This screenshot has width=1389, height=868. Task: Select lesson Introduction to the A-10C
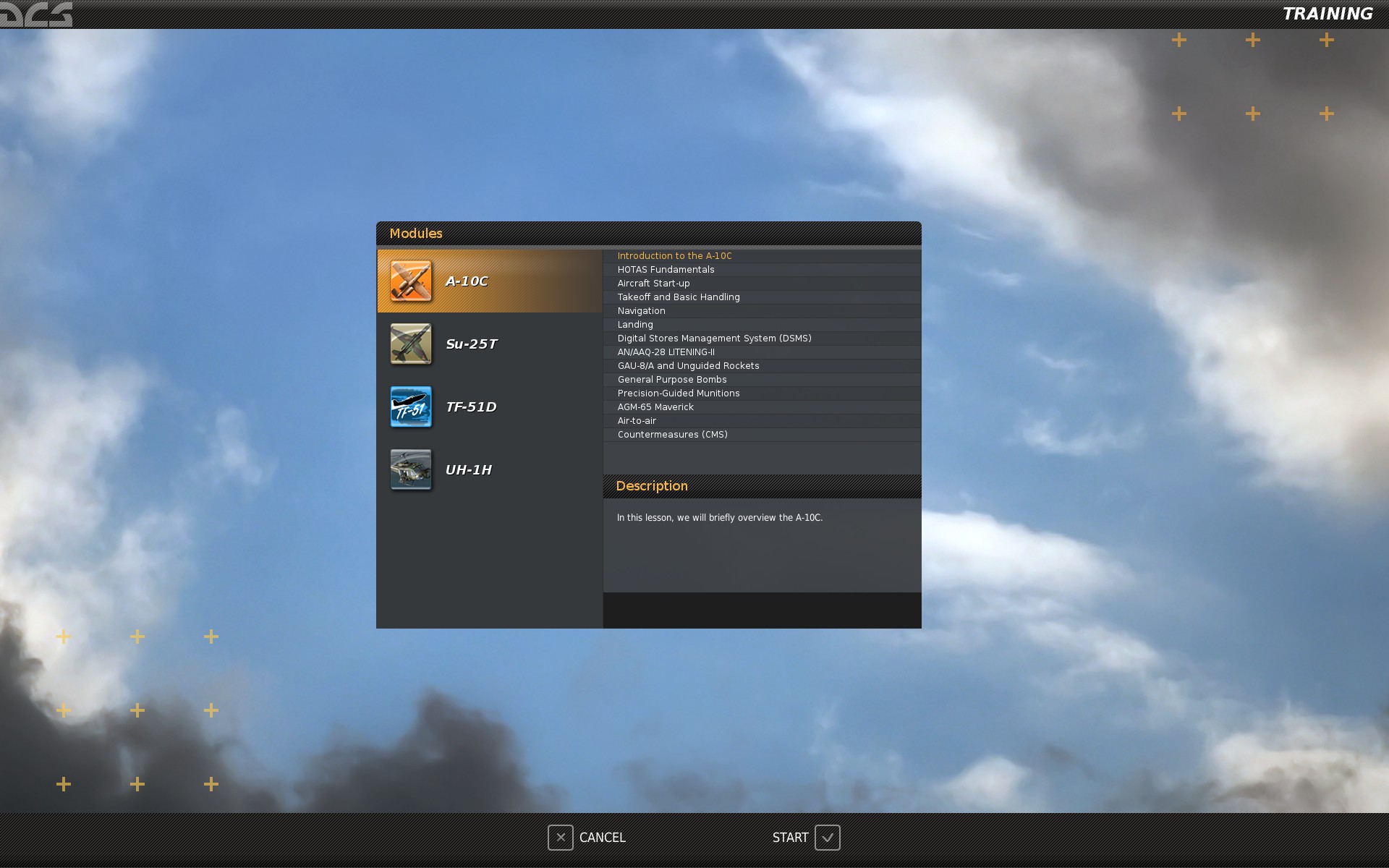click(762, 256)
